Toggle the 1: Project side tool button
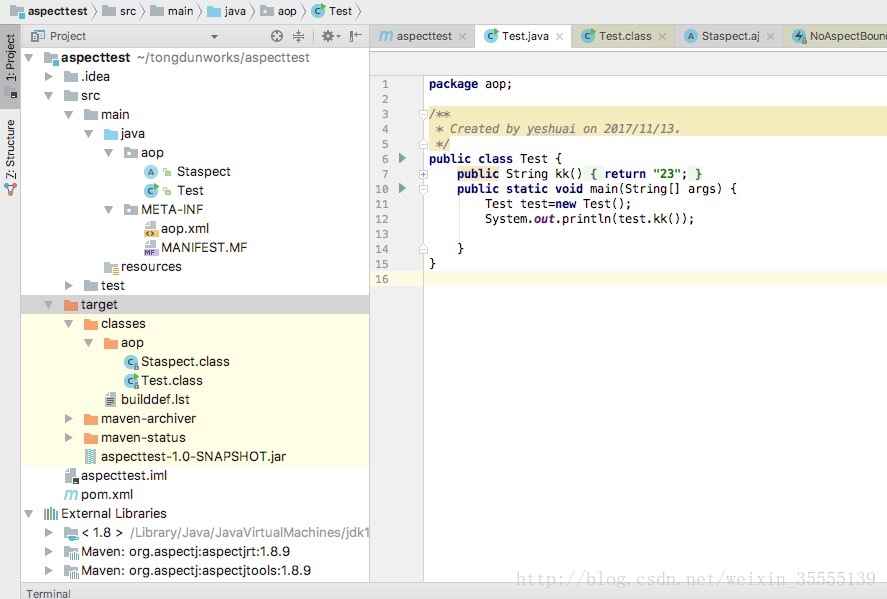 point(10,65)
